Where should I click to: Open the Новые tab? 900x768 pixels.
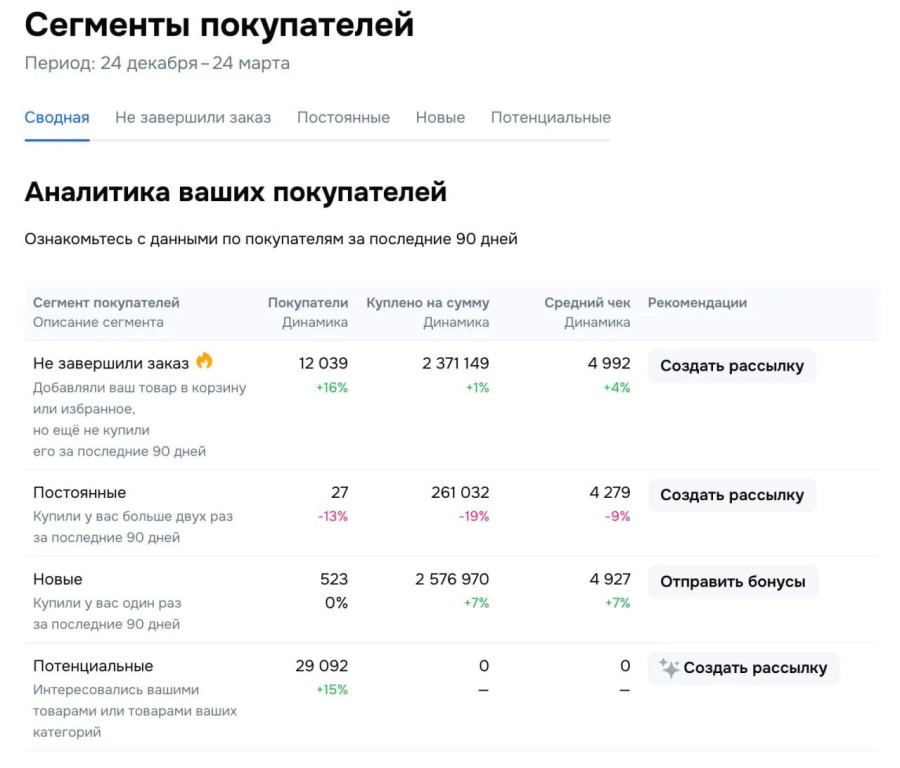440,118
